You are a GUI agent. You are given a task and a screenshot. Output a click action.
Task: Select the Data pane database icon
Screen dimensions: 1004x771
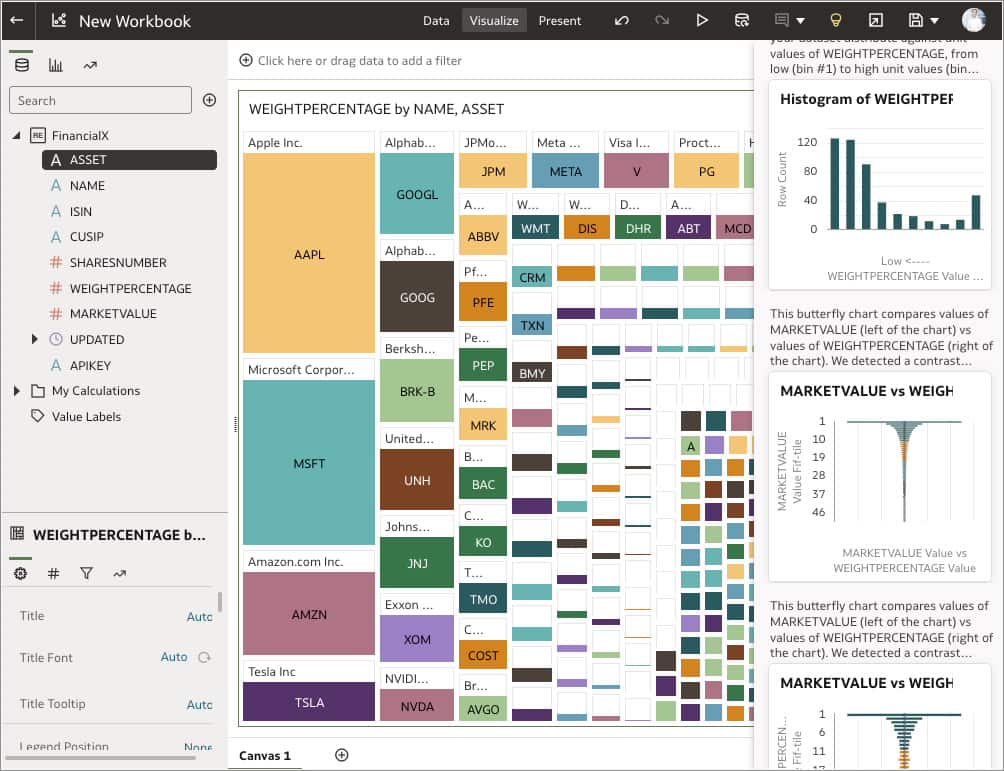(22, 65)
